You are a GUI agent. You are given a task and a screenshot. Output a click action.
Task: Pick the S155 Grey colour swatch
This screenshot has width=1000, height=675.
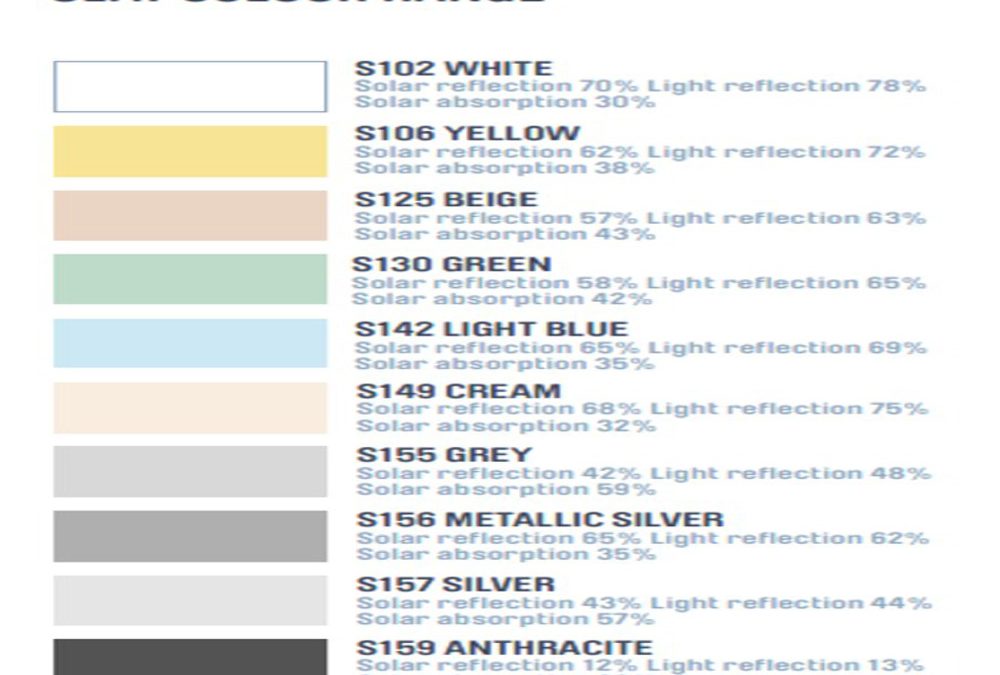190,471
